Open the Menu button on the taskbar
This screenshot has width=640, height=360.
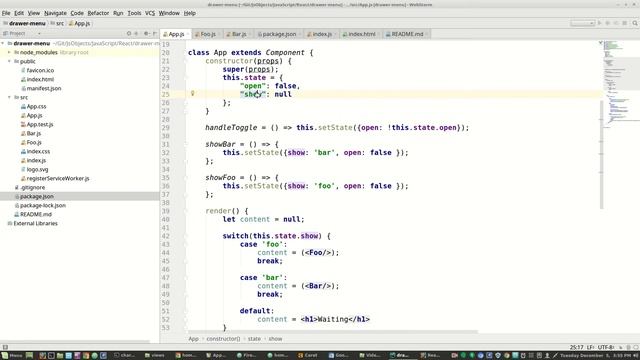[12, 356]
